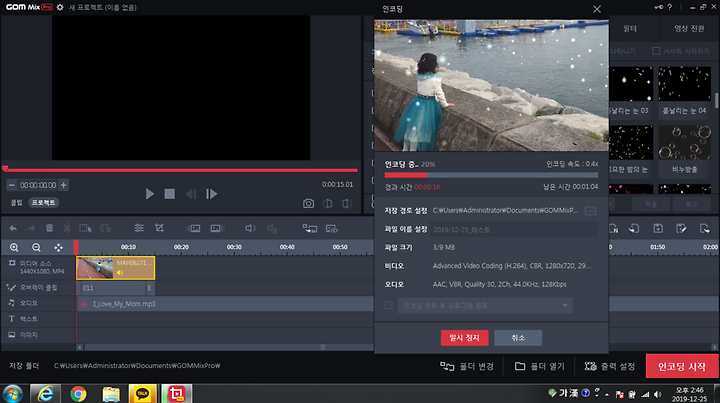Cancel encoding with 취소 button

[518, 338]
